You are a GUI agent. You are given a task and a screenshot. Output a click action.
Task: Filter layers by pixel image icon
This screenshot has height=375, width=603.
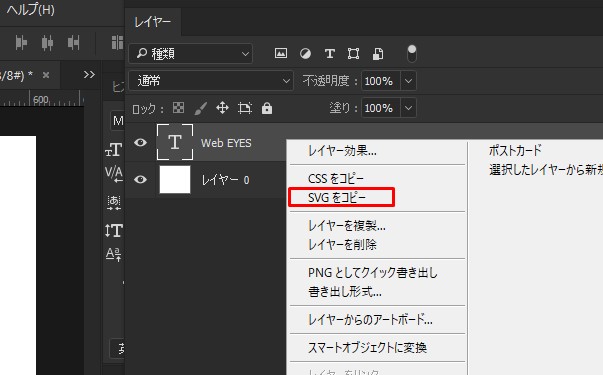pos(281,53)
